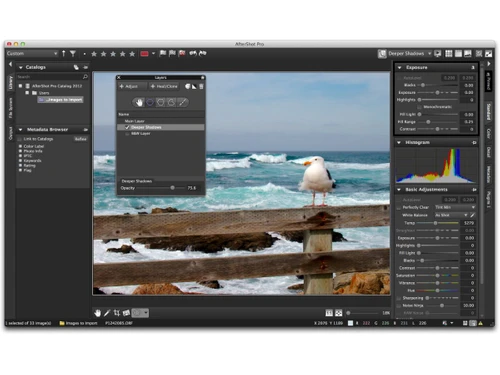Click the sort direction arrow icon

[x=64, y=53]
